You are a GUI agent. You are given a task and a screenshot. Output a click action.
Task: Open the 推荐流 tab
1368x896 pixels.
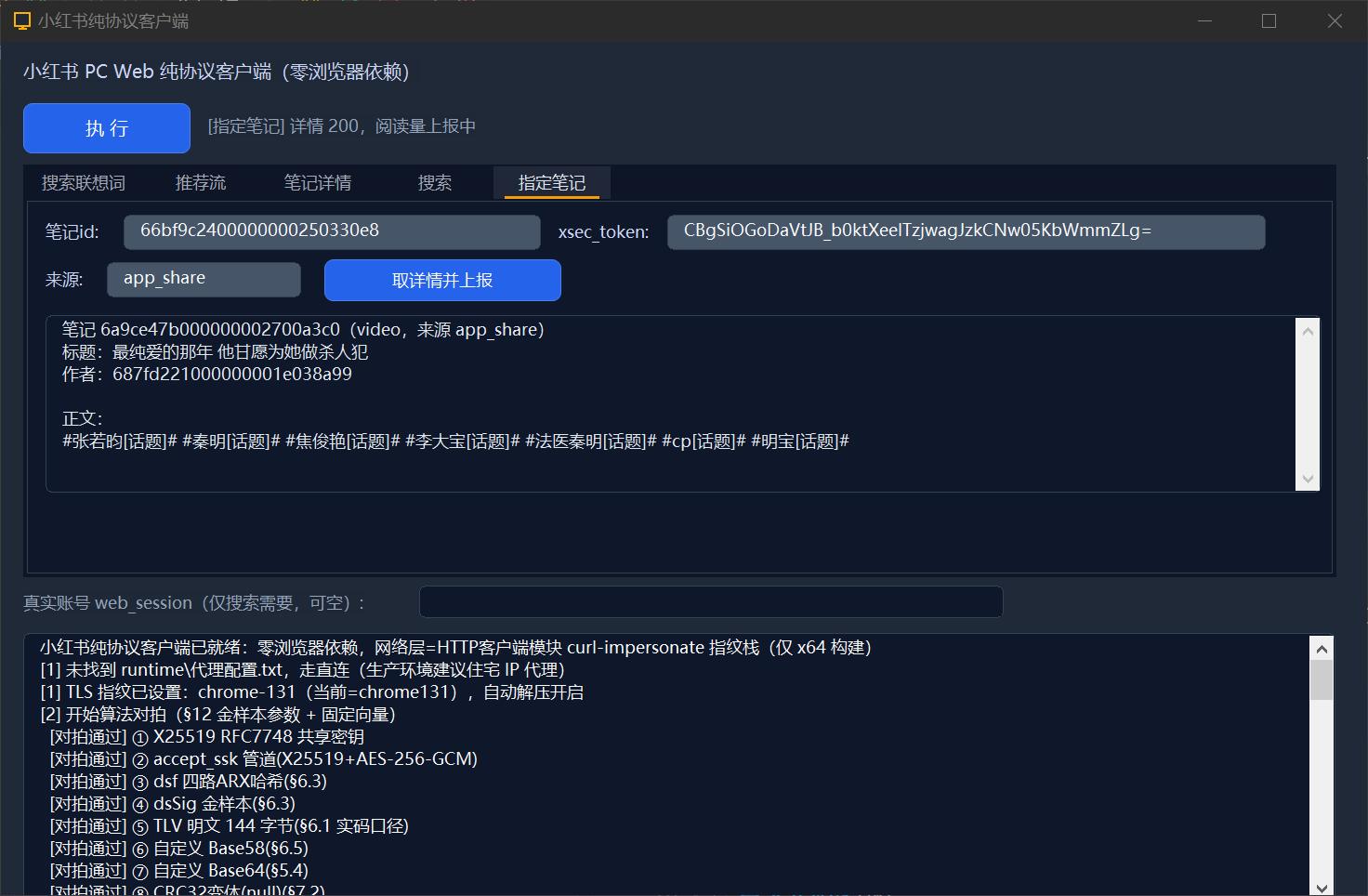pyautogui.click(x=201, y=183)
